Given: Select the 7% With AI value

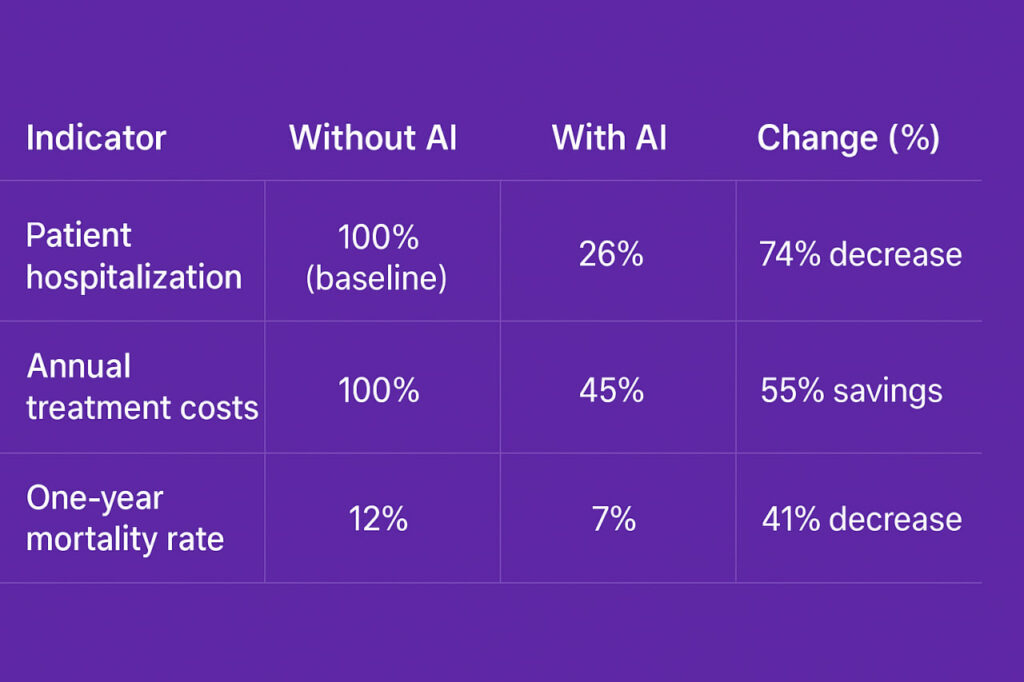Looking at the screenshot, I should (612, 520).
